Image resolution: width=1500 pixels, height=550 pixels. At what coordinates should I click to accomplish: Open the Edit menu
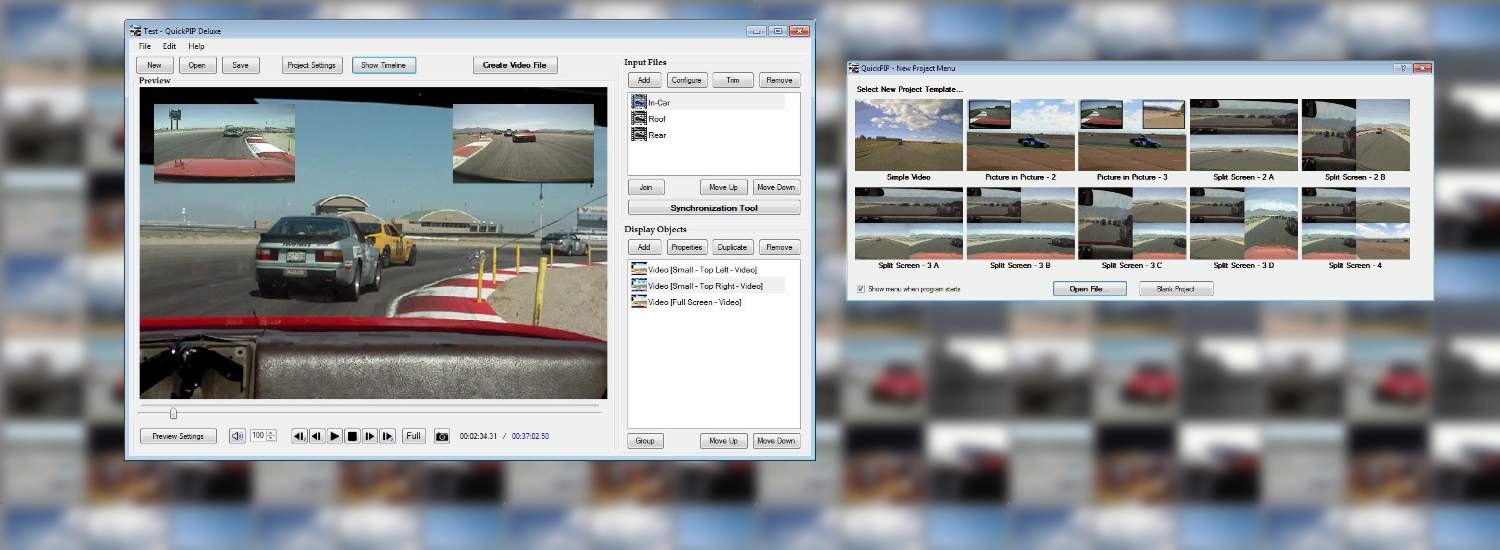[169, 46]
